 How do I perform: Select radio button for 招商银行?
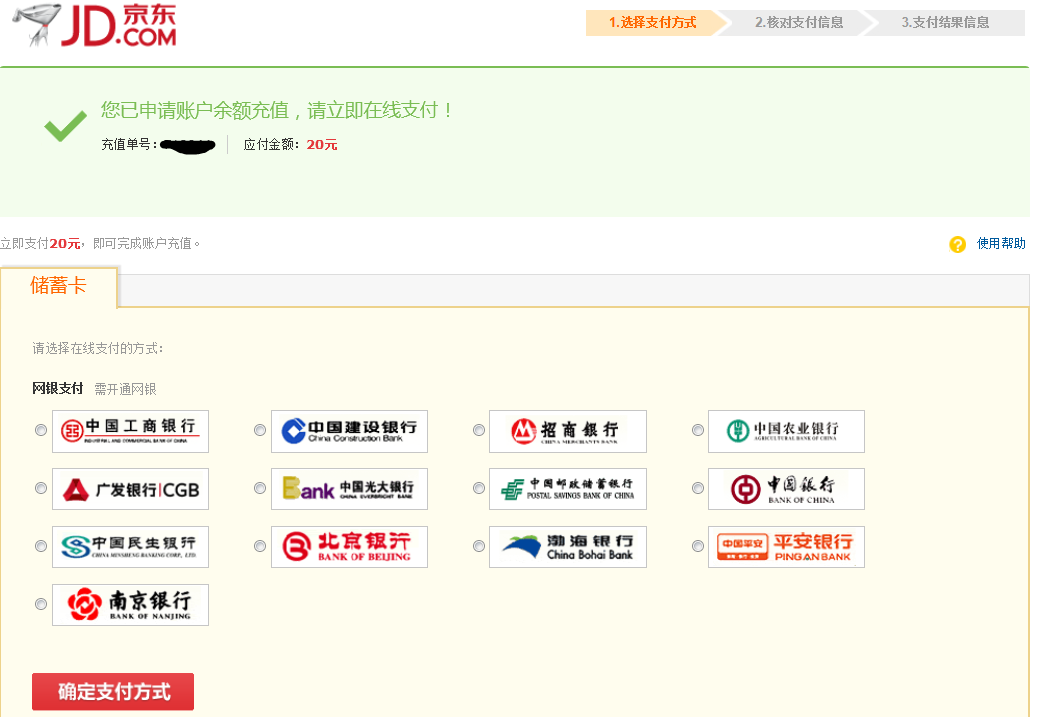pos(479,430)
